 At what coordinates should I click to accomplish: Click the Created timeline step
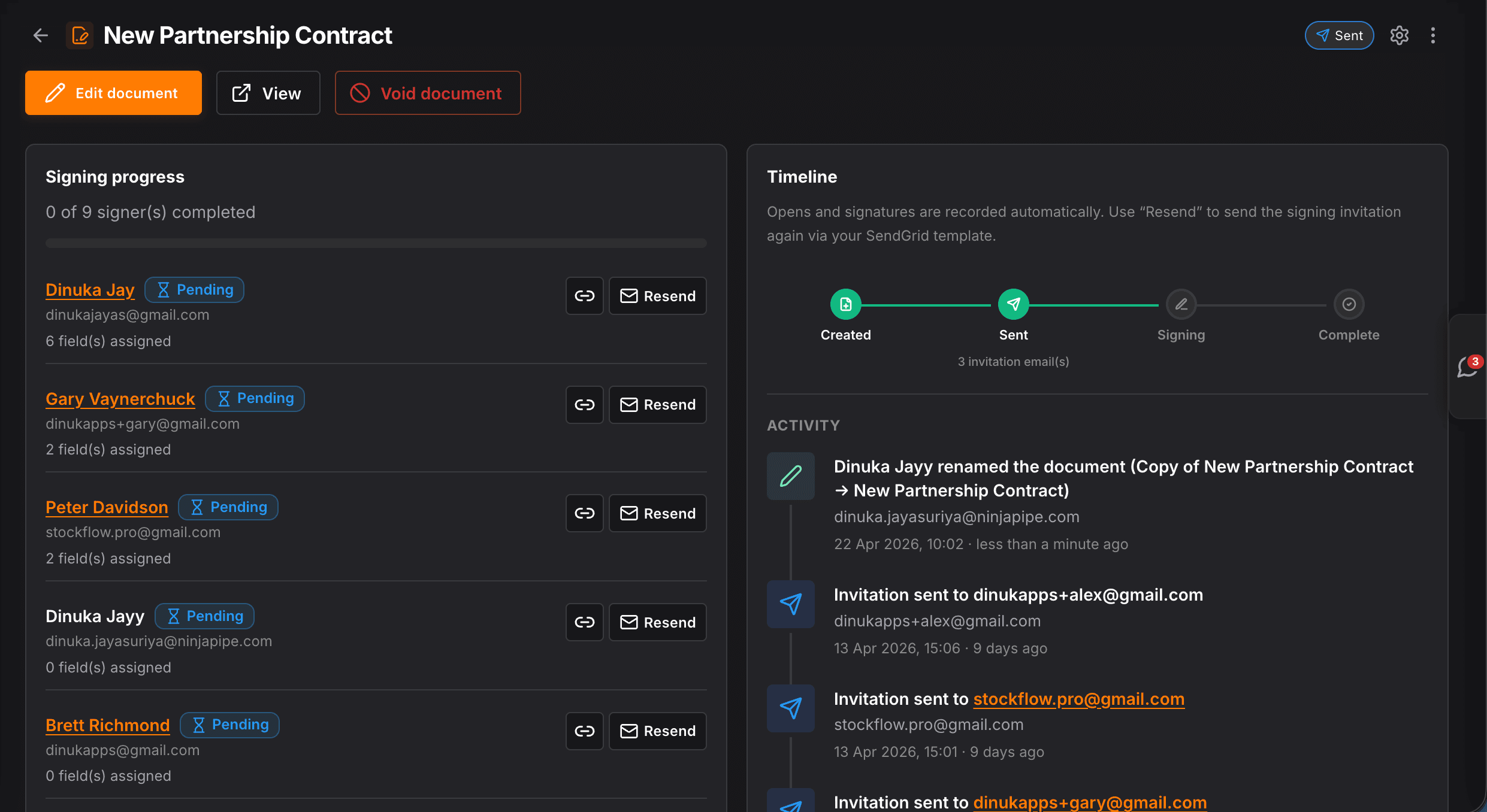pyautogui.click(x=845, y=304)
